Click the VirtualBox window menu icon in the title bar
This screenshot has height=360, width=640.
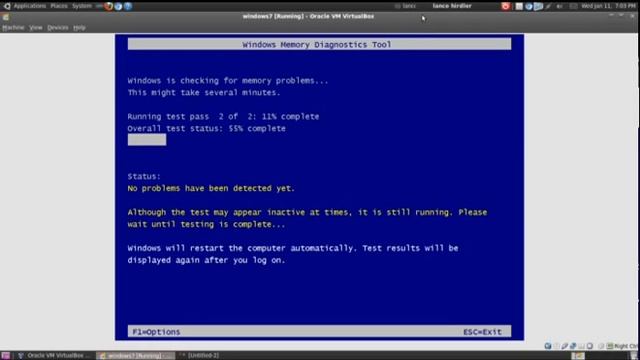pyautogui.click(x=6, y=17)
